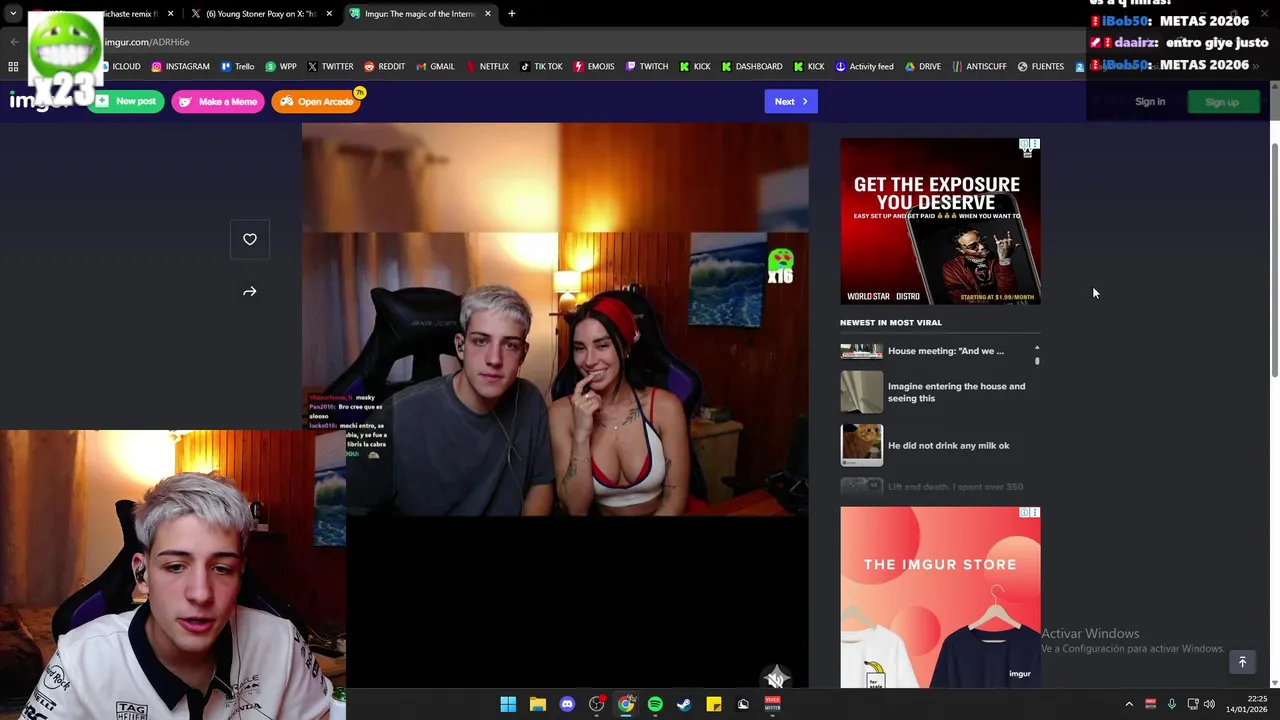Click The Imgur Store advertisement
1280x720 pixels.
tap(940, 597)
